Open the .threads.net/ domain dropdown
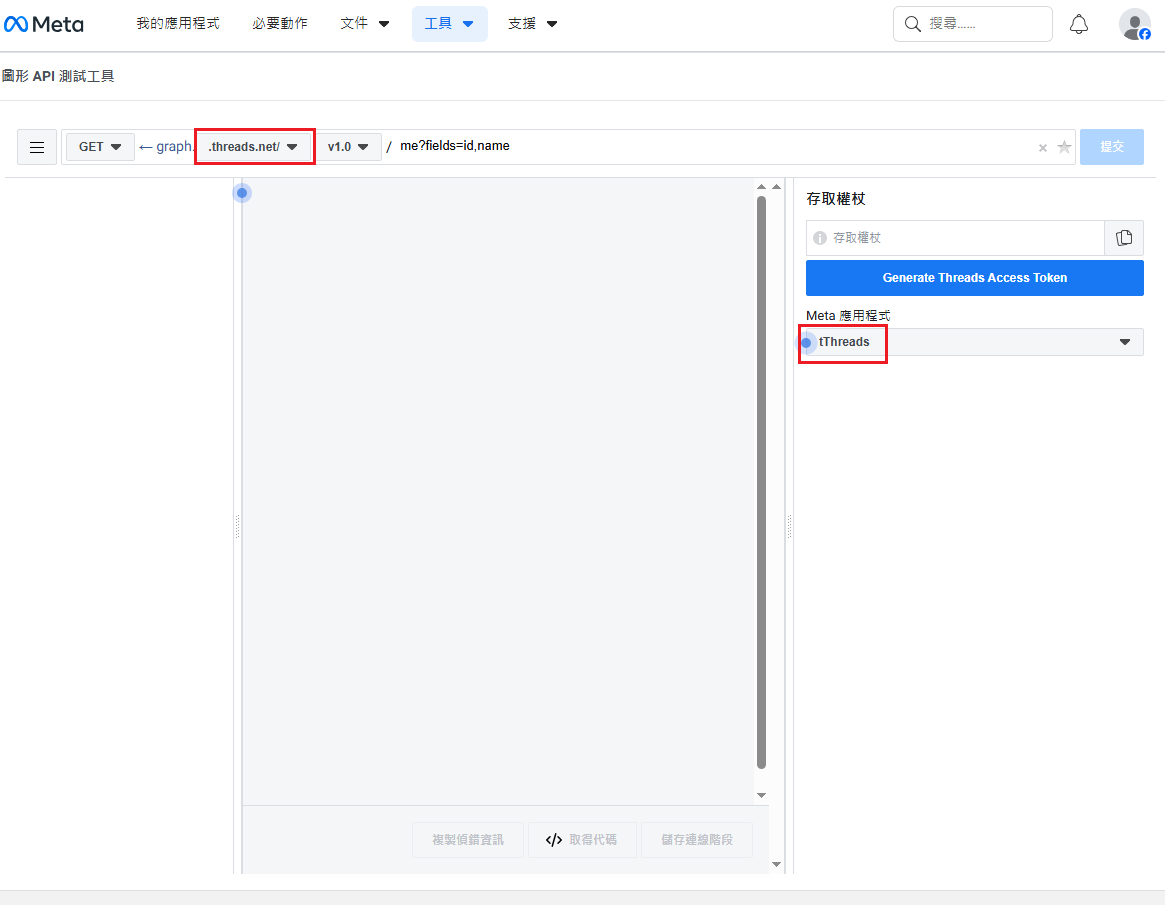This screenshot has height=905, width=1165. 253,147
